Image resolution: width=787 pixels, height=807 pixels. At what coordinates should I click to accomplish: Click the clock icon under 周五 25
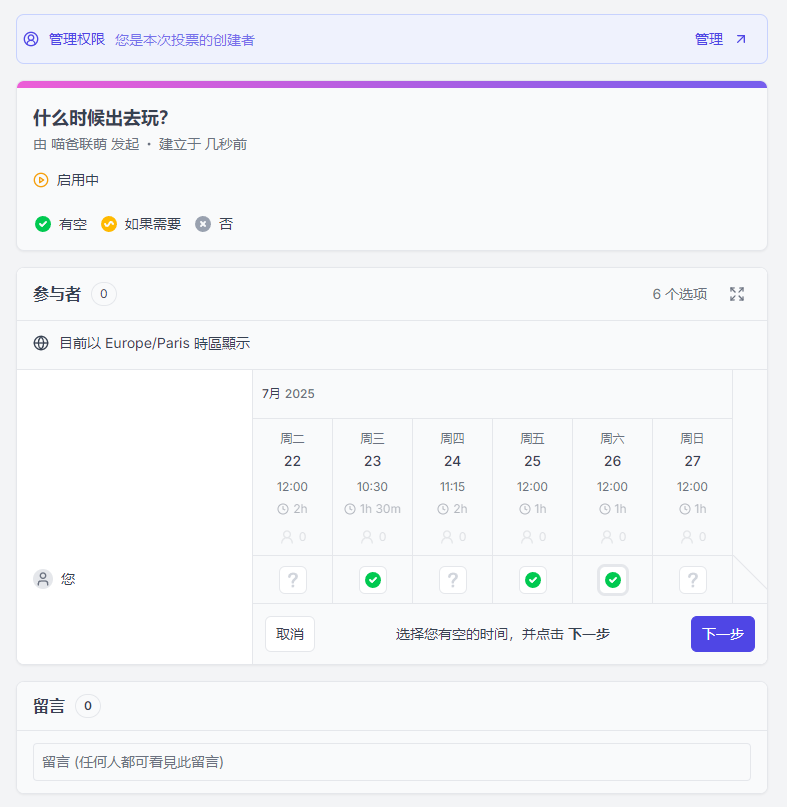pyautogui.click(x=524, y=509)
